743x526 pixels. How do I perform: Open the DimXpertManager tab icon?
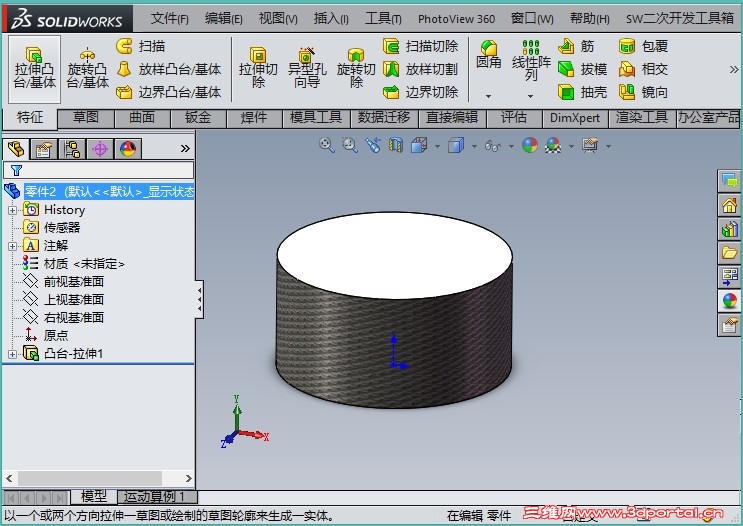coord(100,149)
